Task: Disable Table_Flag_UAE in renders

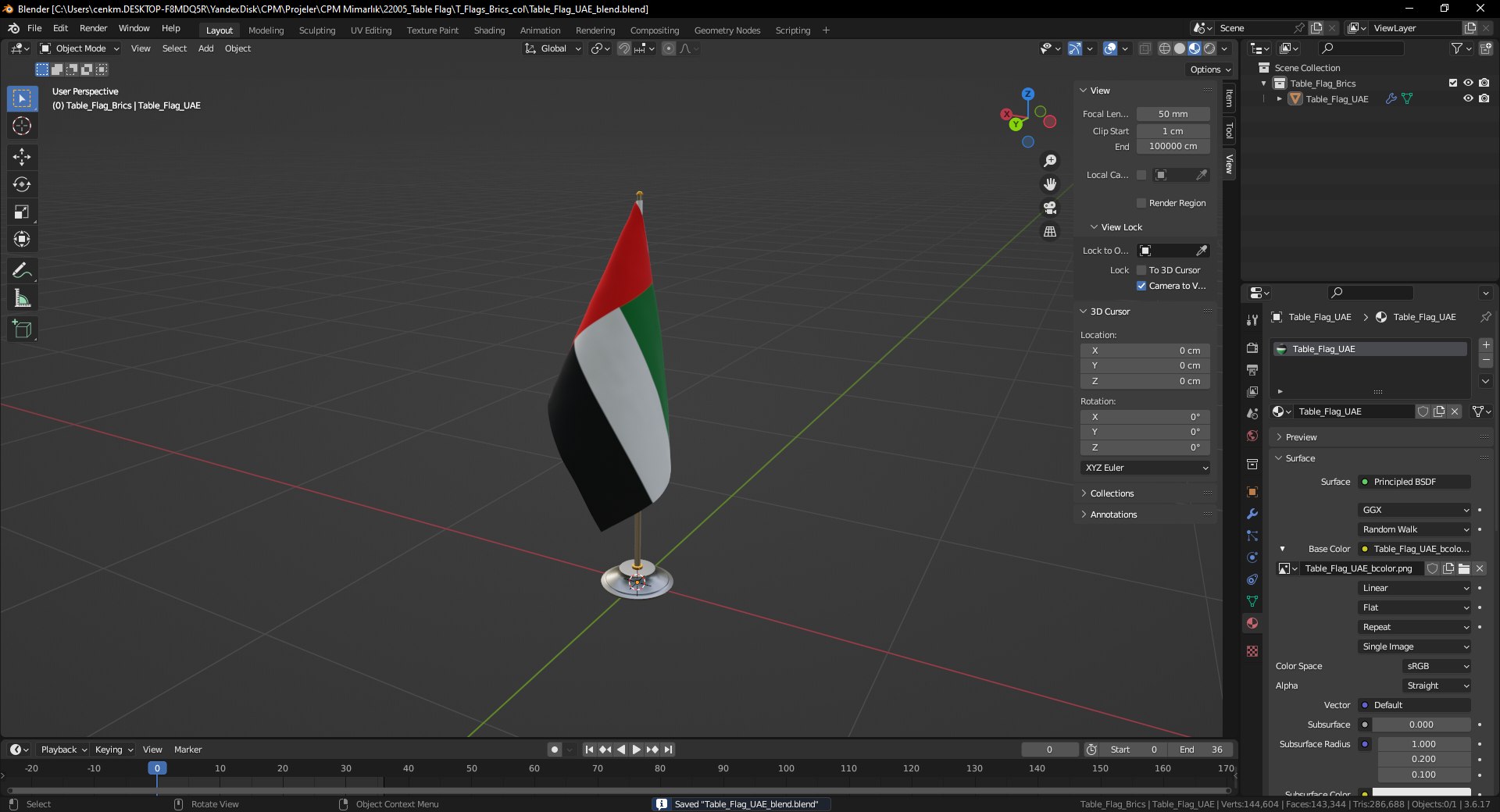Action: (1484, 98)
